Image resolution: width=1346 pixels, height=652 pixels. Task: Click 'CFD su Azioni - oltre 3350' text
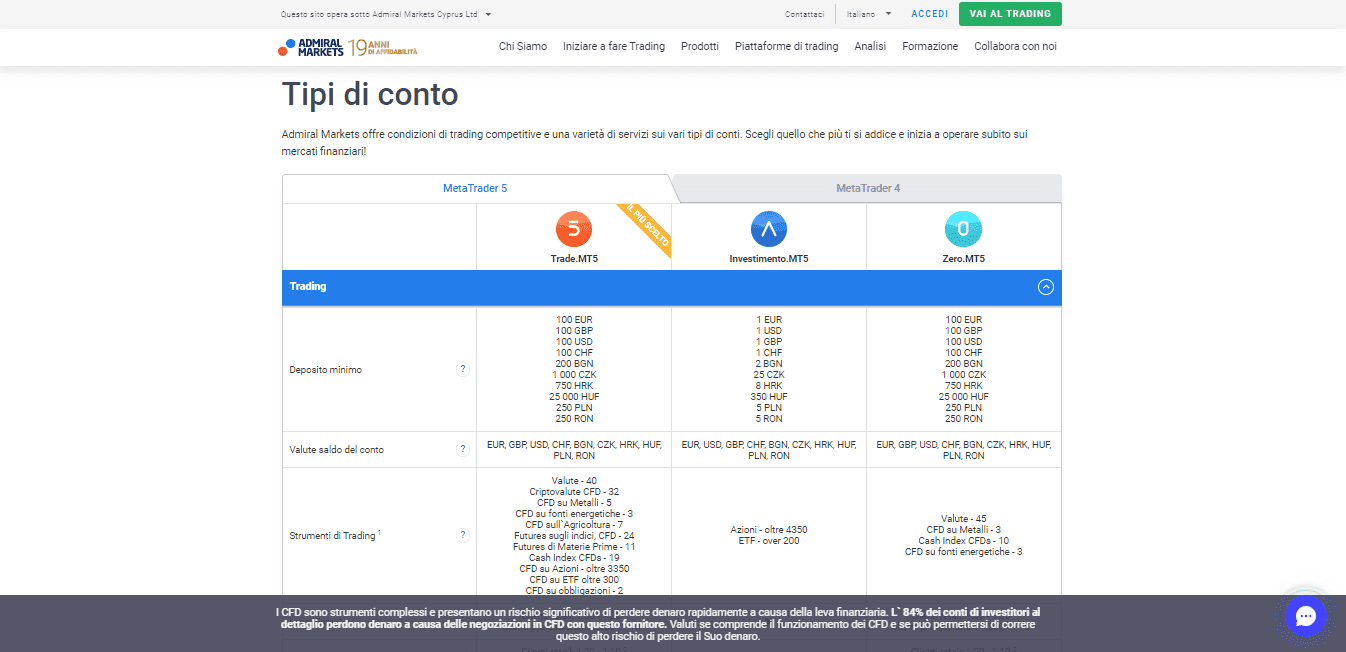(x=574, y=569)
